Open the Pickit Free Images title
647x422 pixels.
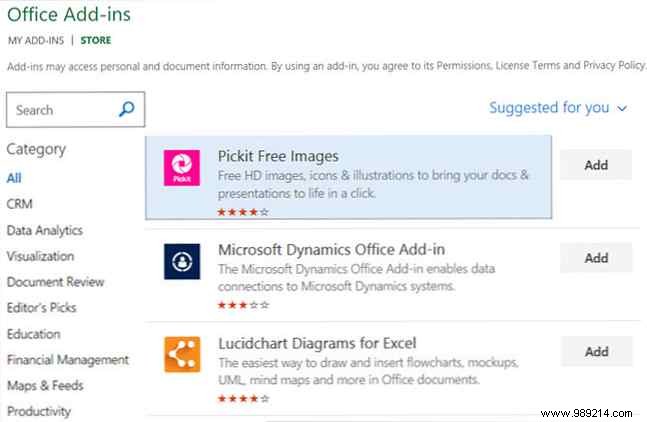[278, 156]
